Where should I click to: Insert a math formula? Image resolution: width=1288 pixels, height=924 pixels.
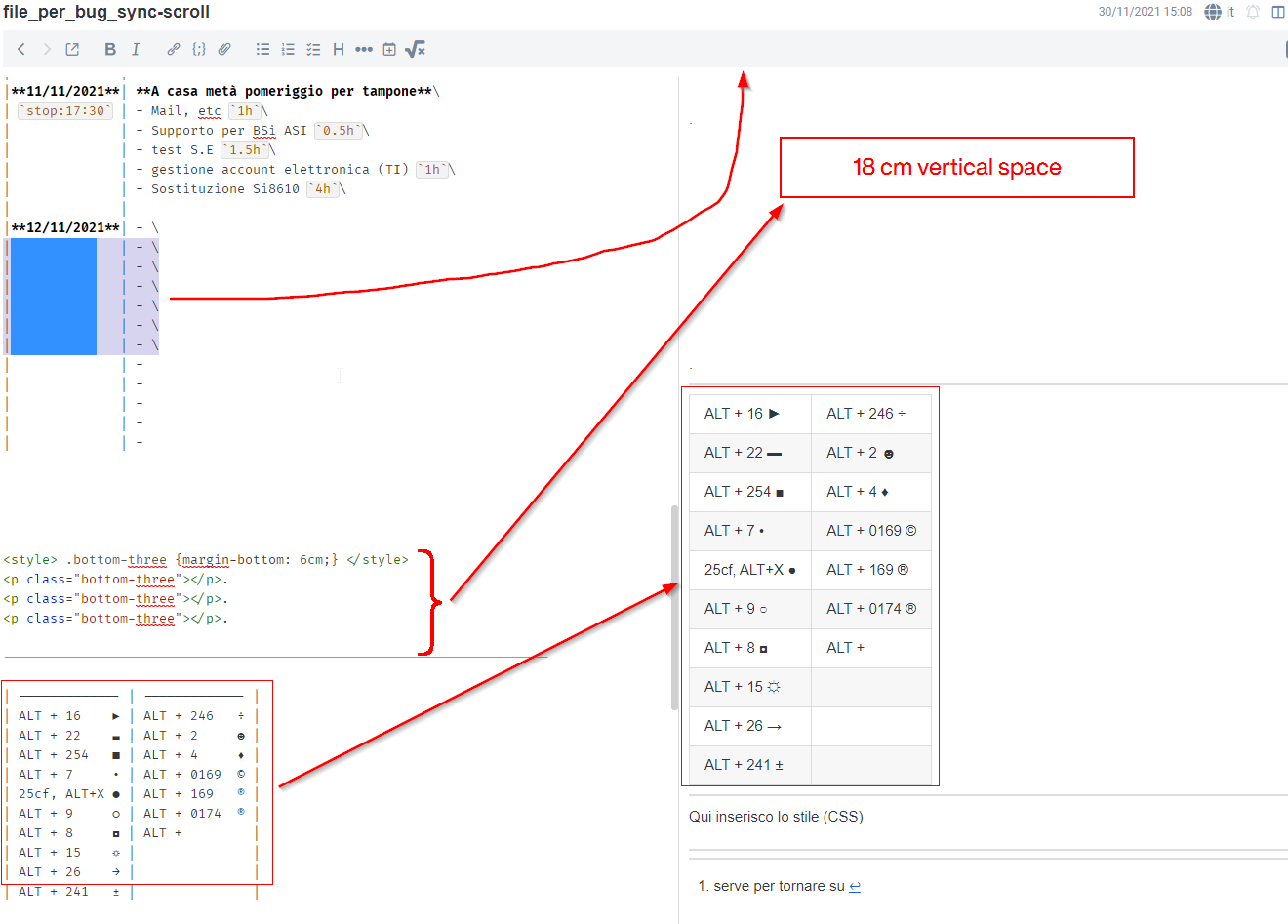coord(415,48)
